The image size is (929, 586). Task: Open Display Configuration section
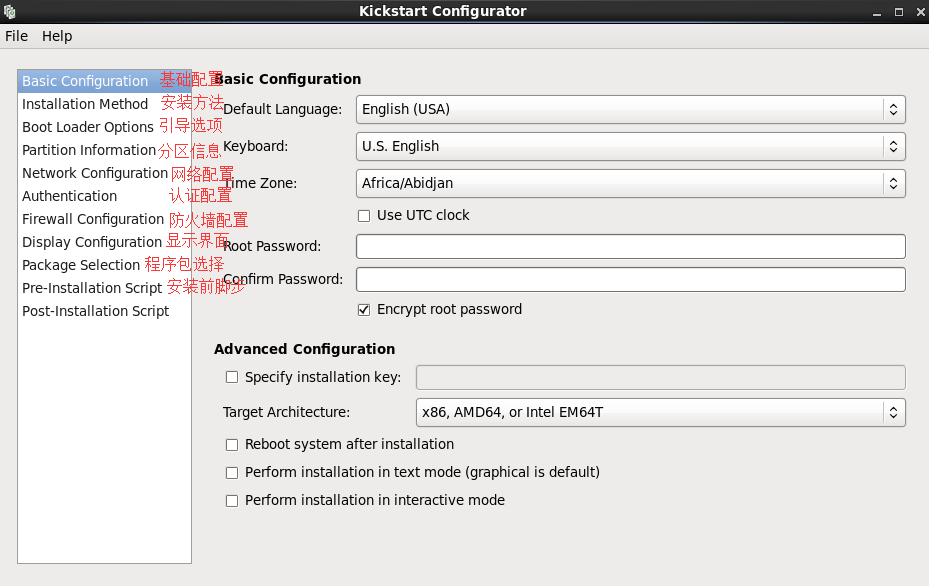click(104, 242)
